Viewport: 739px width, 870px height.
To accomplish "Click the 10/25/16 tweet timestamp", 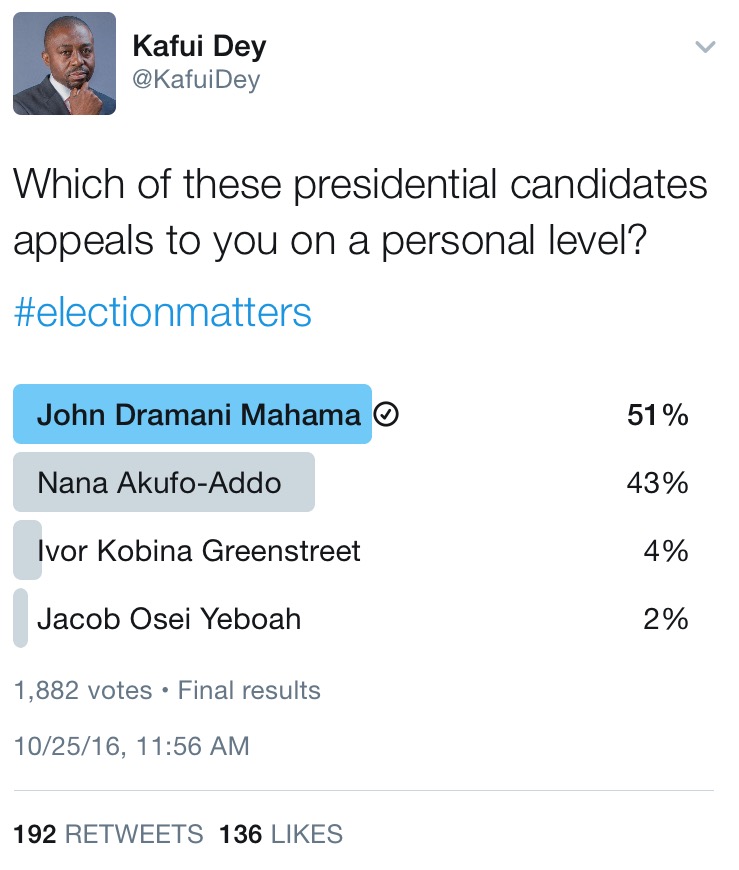I will coord(131,745).
